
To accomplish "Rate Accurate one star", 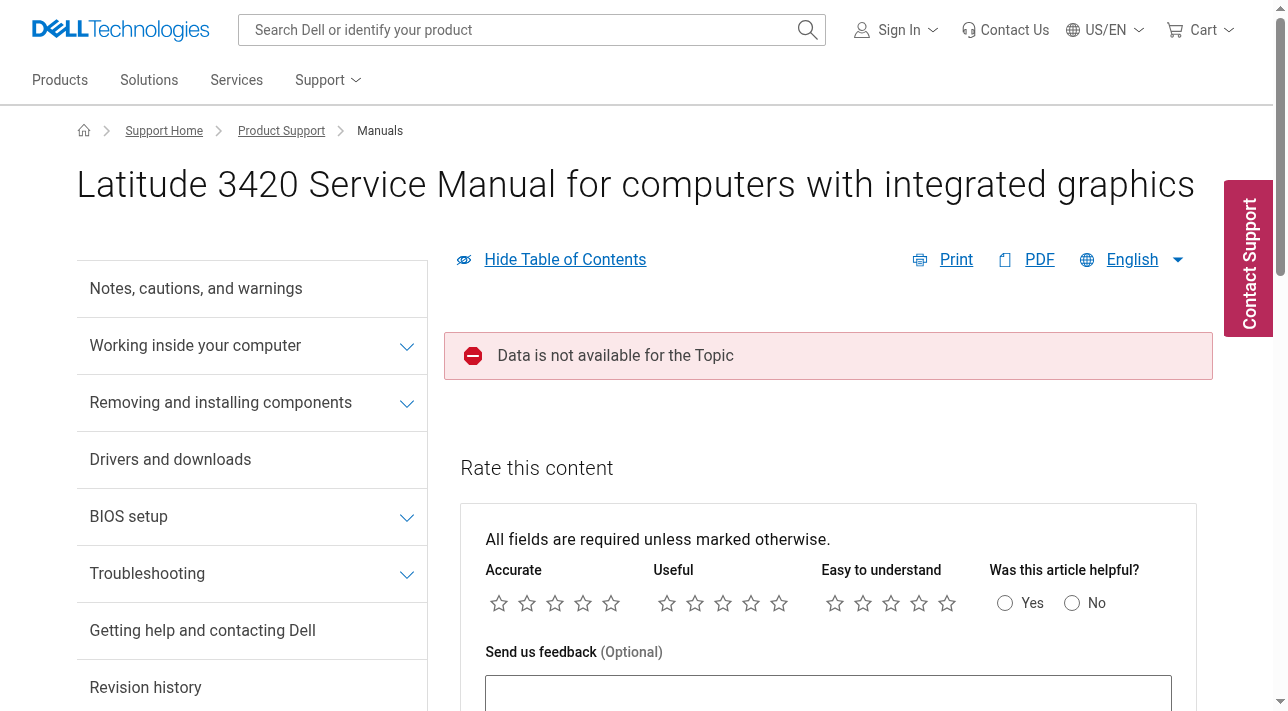I will click(499, 603).
